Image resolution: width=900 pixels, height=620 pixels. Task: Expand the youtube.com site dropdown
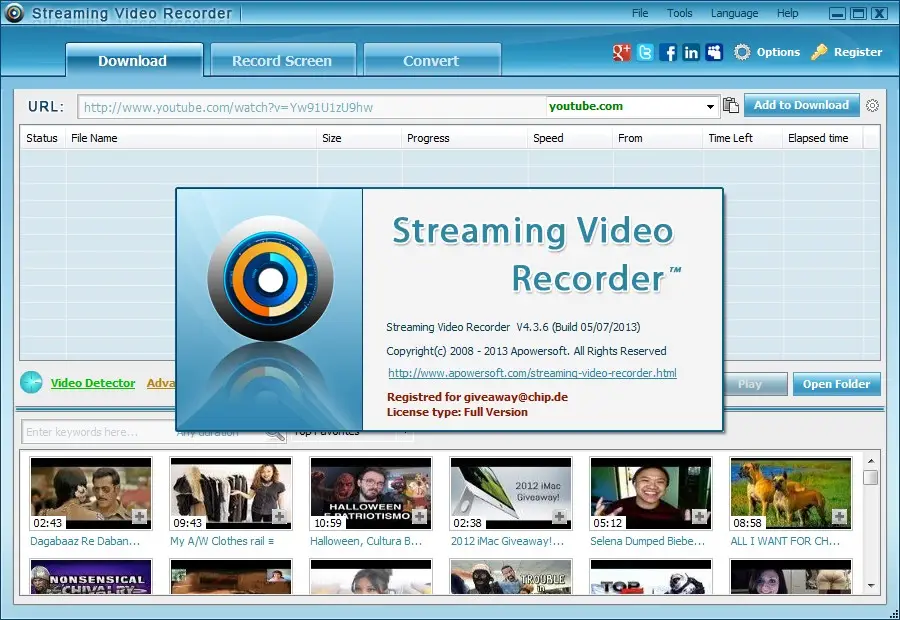tap(710, 107)
